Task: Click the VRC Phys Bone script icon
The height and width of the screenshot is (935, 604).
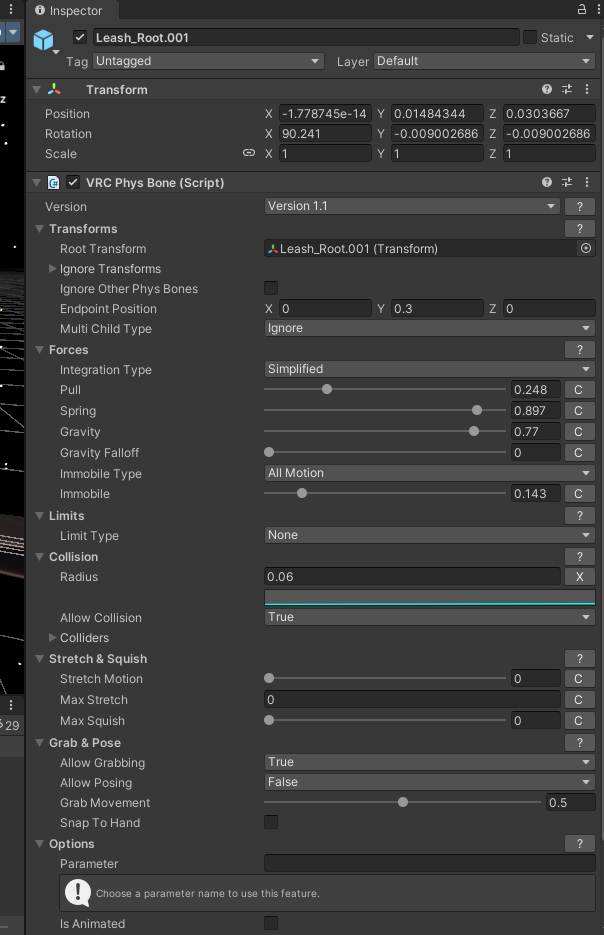Action: [54, 182]
